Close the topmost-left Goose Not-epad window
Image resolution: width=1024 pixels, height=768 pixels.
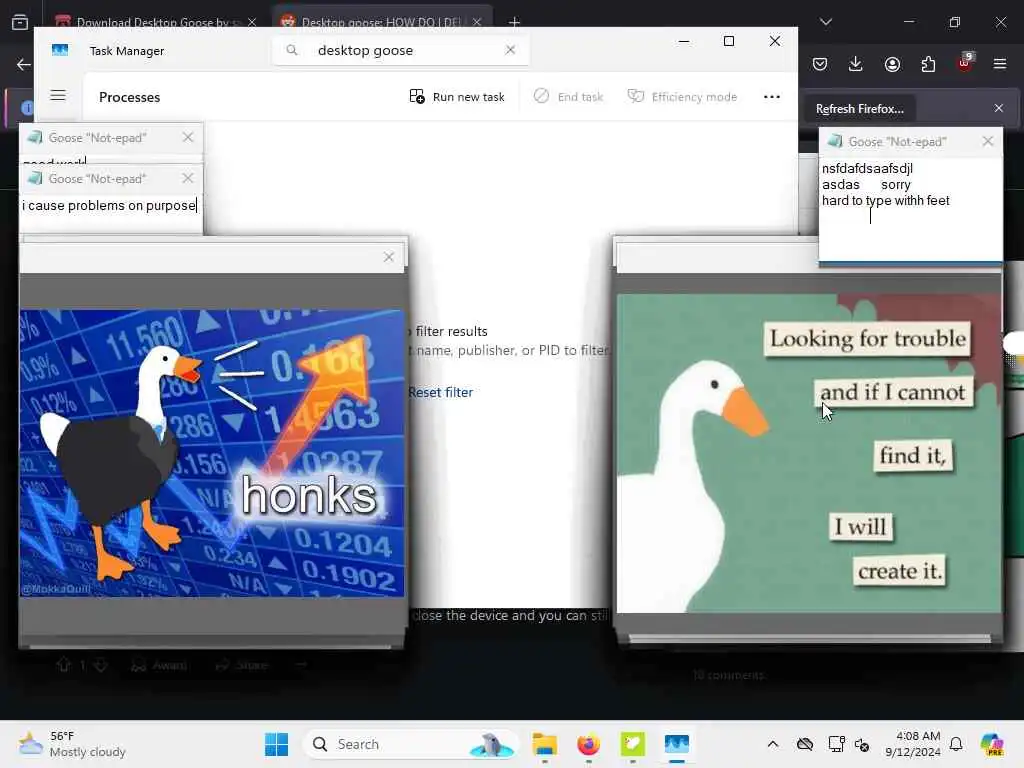(x=188, y=137)
